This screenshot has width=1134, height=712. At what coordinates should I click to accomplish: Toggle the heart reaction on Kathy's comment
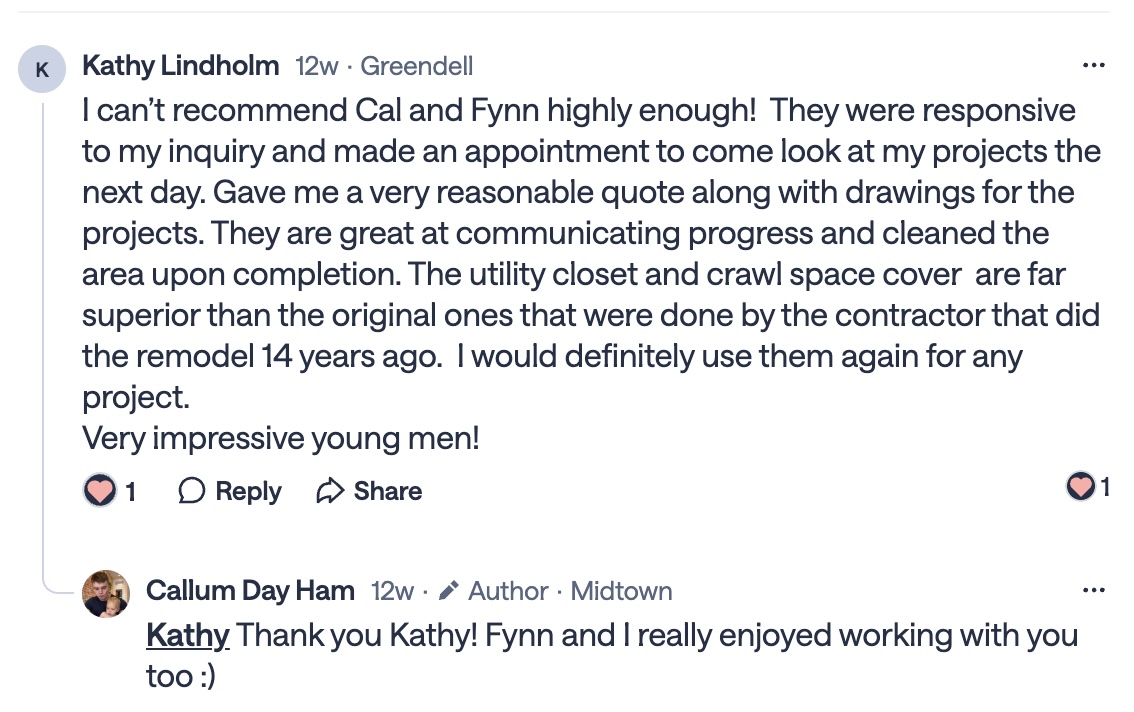coord(100,491)
